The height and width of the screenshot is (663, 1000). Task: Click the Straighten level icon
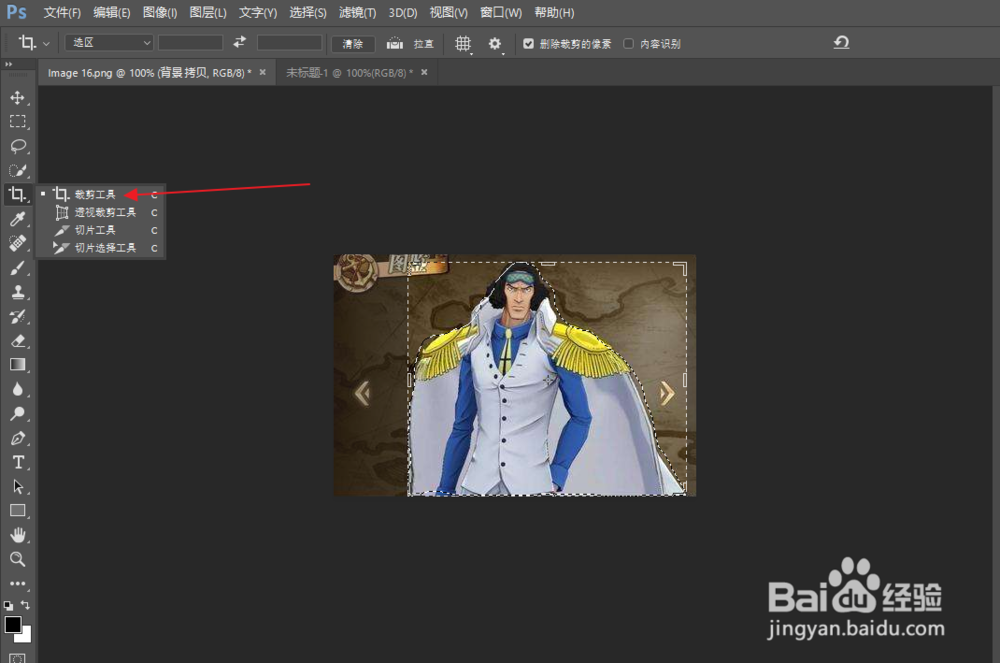point(395,43)
